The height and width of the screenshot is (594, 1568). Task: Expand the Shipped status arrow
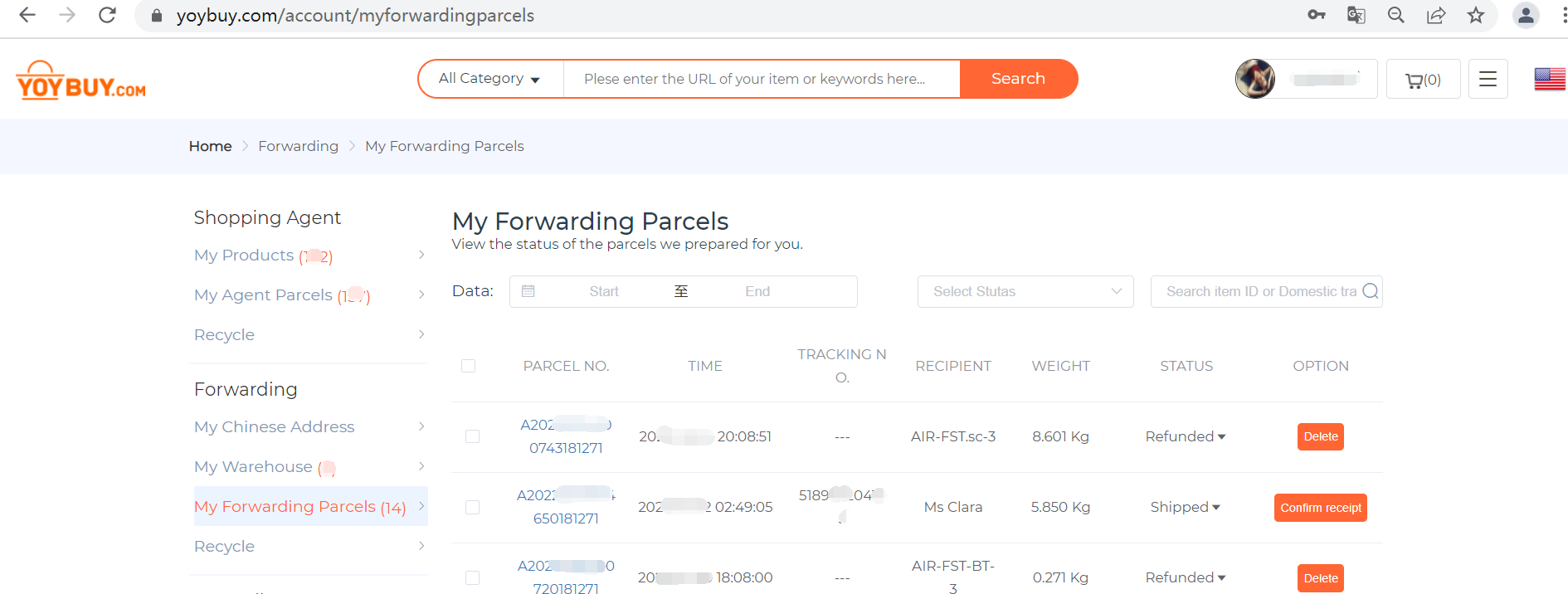1215,507
